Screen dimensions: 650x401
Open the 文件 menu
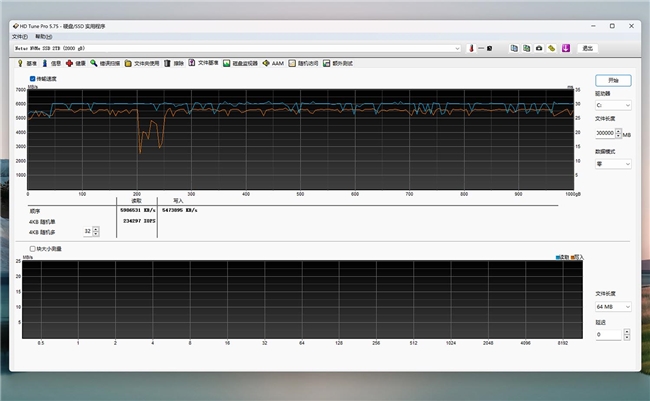(x=20, y=37)
